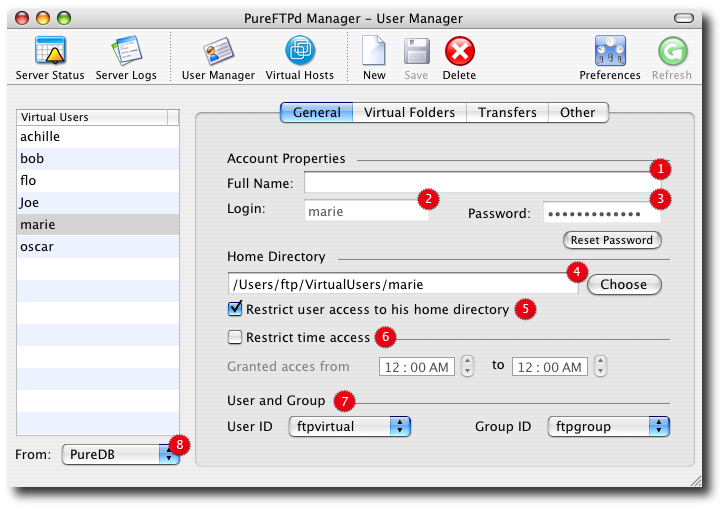Click the Password field
725x510 pixels.
602,213
